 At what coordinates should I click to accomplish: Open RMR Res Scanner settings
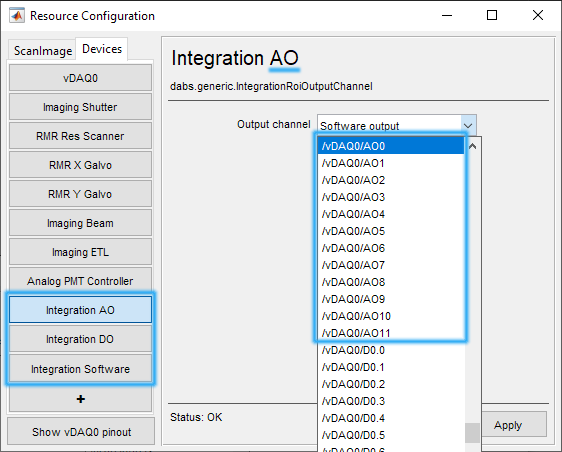[x=80, y=136]
